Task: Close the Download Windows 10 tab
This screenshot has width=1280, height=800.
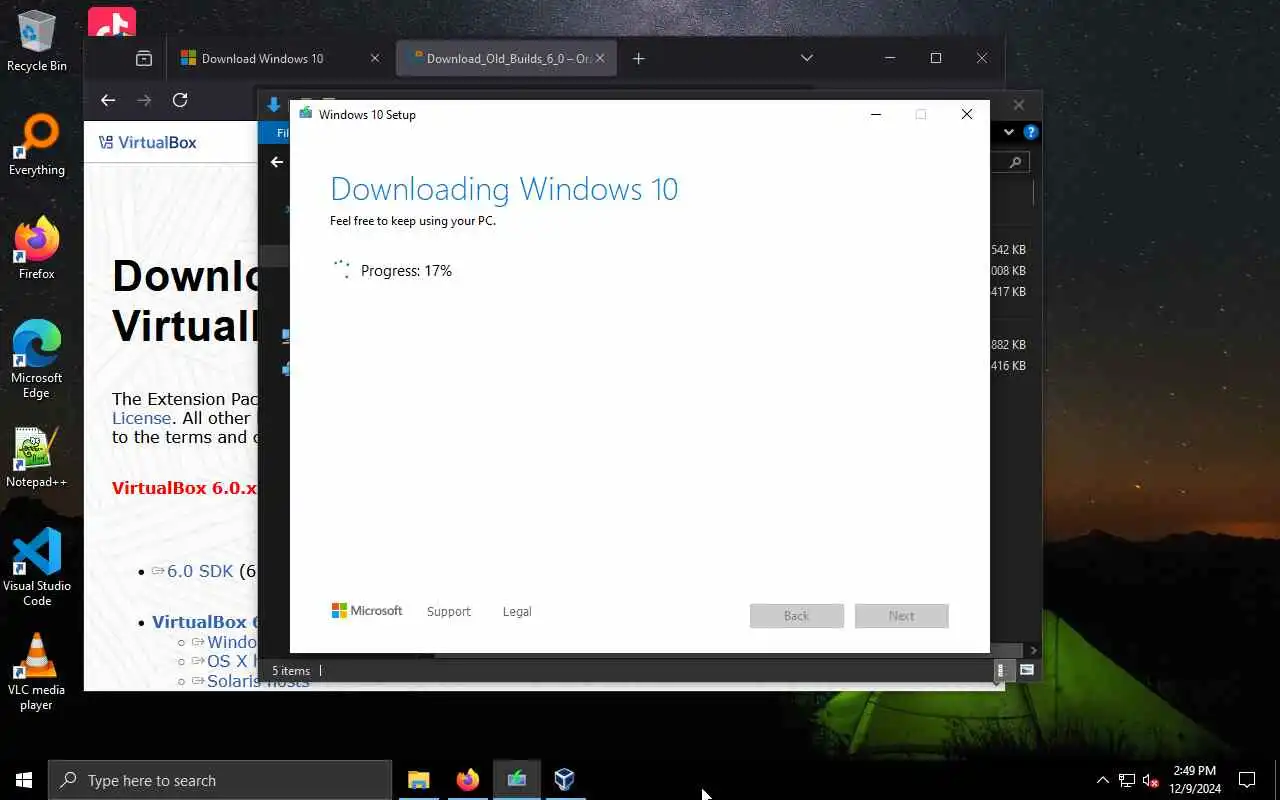Action: tap(375, 58)
